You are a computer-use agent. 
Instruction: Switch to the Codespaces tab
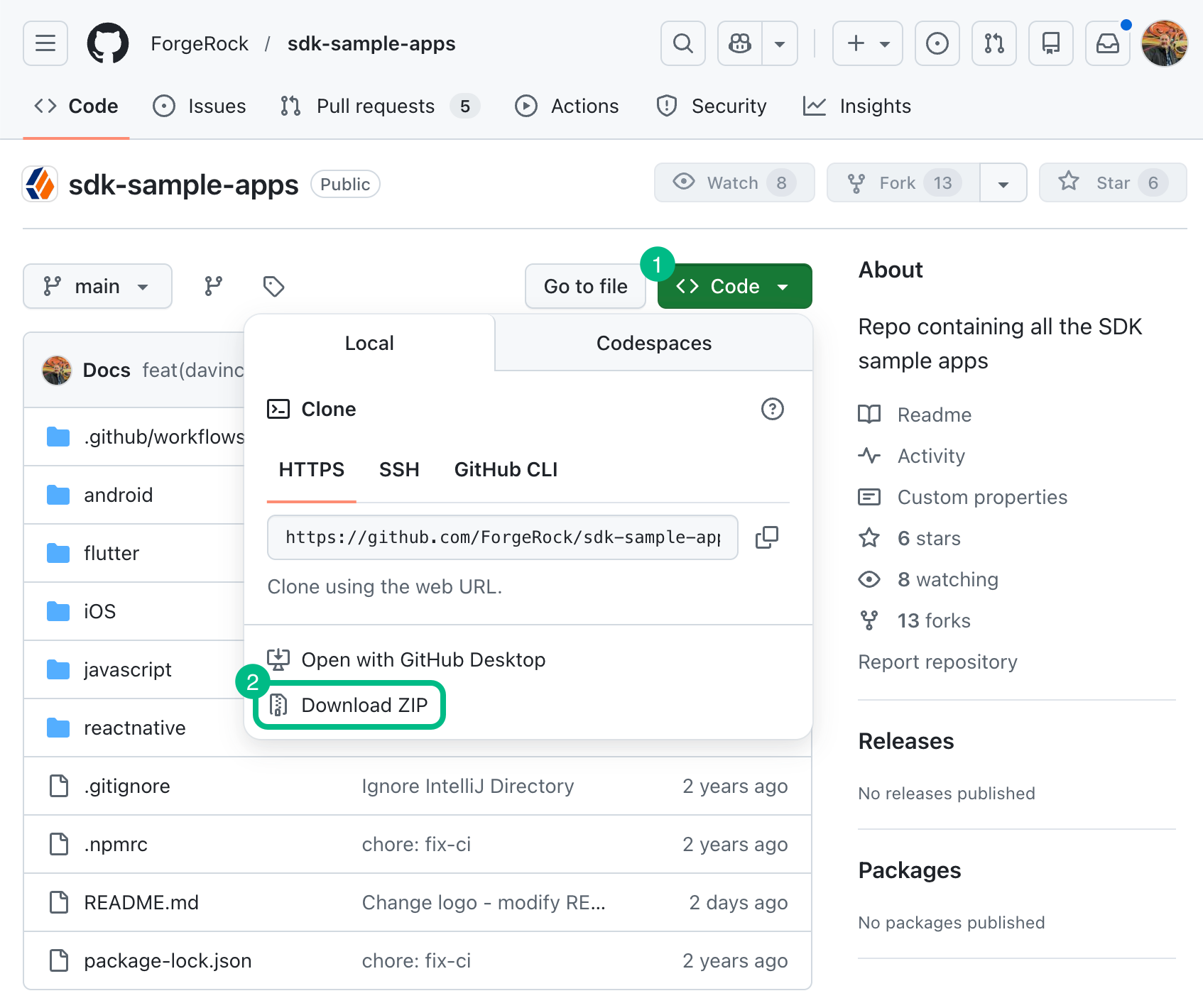pos(653,343)
